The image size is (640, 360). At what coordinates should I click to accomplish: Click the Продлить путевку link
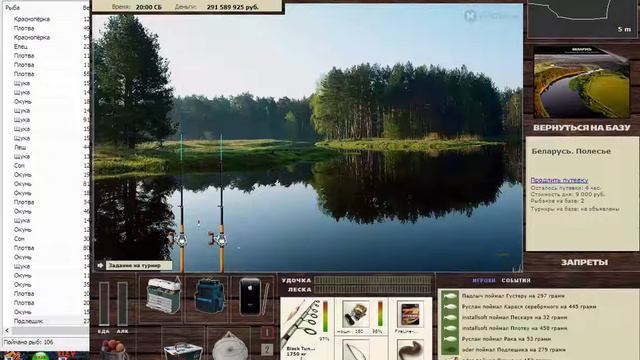559,180
